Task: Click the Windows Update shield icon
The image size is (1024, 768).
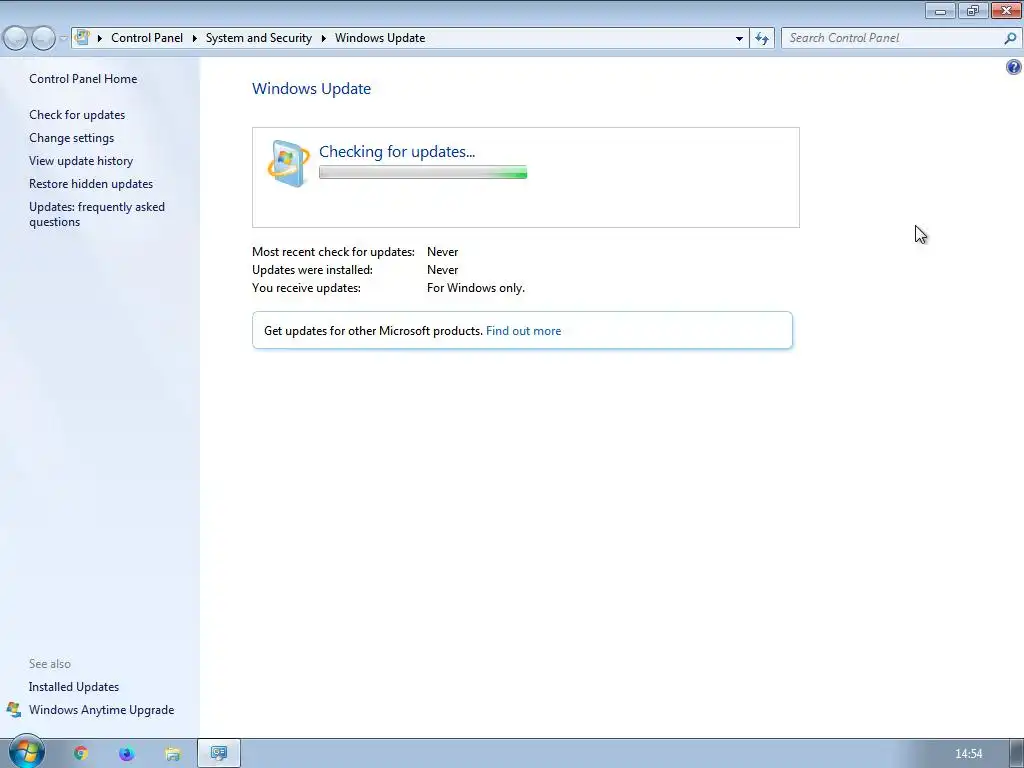Action: (288, 163)
